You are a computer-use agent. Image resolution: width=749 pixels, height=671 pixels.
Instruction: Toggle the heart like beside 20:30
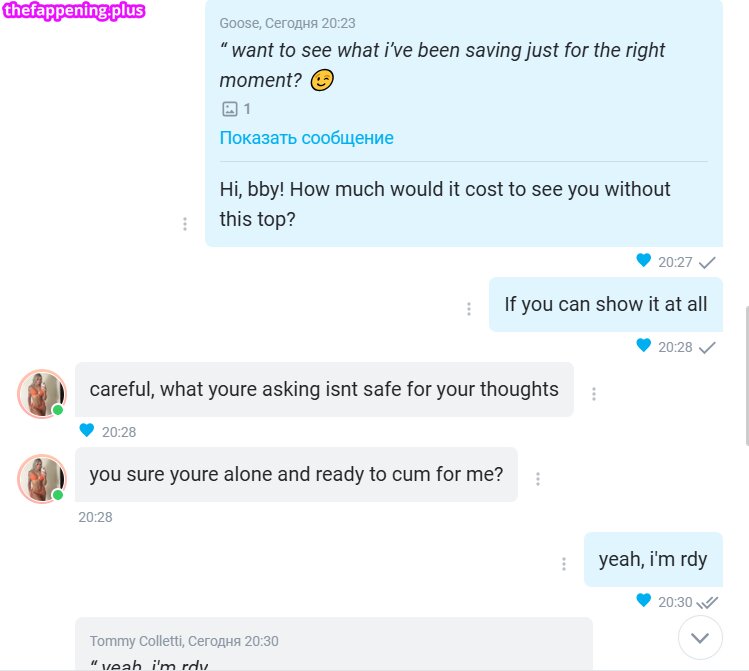643,601
